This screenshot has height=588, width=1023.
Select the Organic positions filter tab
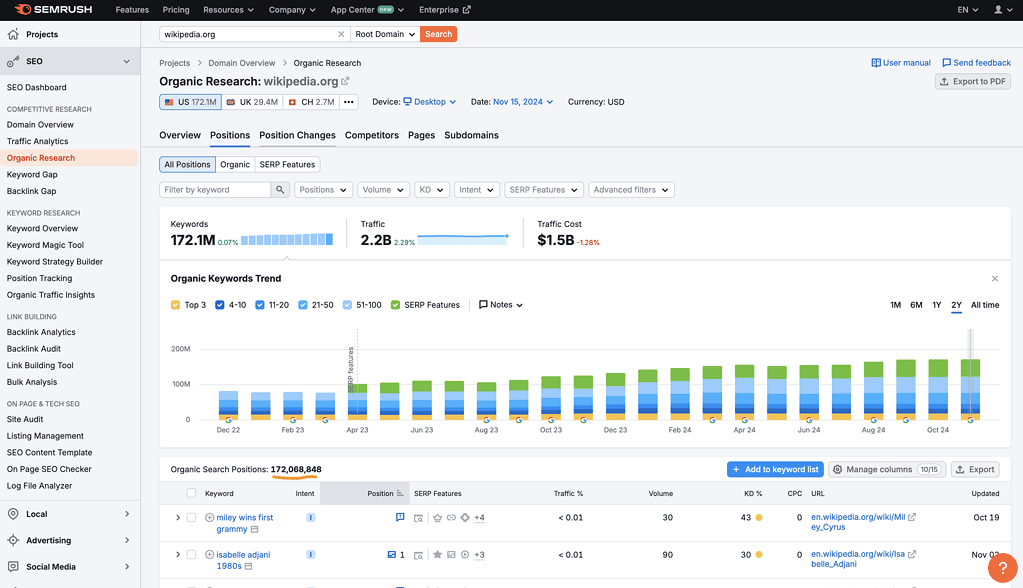235,164
